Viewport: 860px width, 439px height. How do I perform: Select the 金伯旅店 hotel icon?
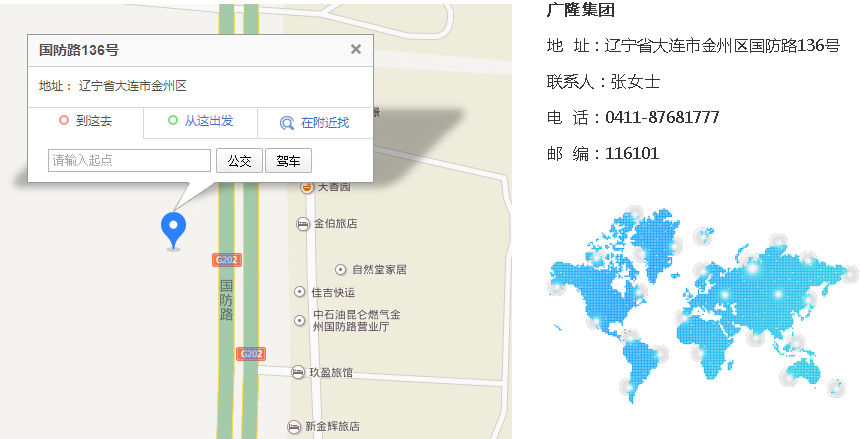click(302, 224)
